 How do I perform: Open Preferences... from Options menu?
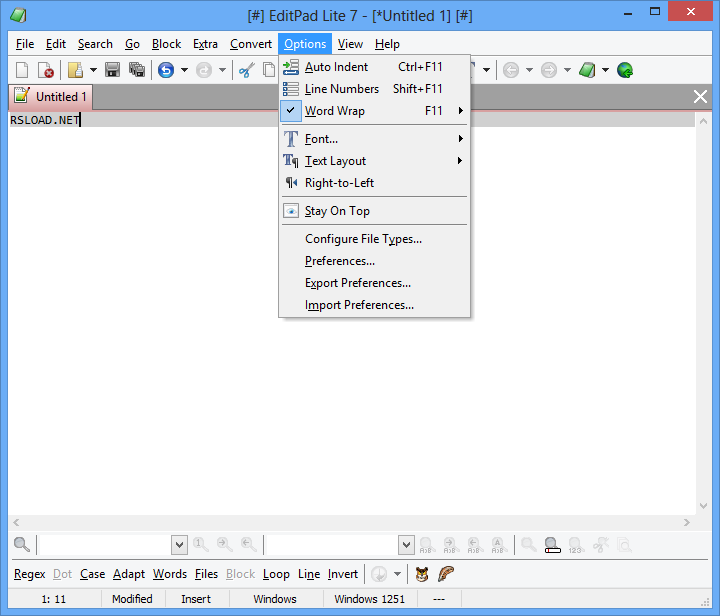374,261
